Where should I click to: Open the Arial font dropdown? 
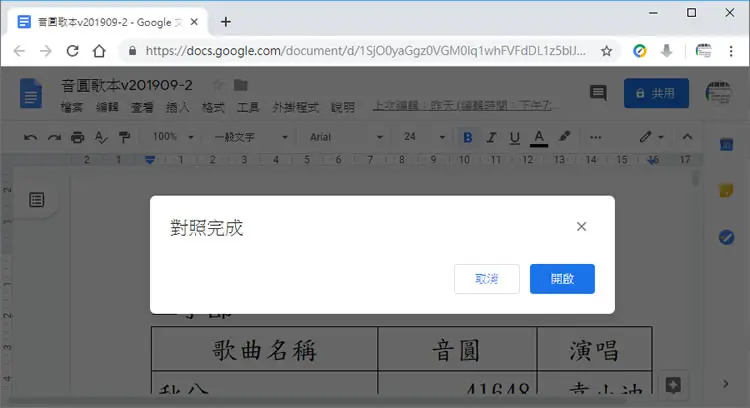pos(346,137)
